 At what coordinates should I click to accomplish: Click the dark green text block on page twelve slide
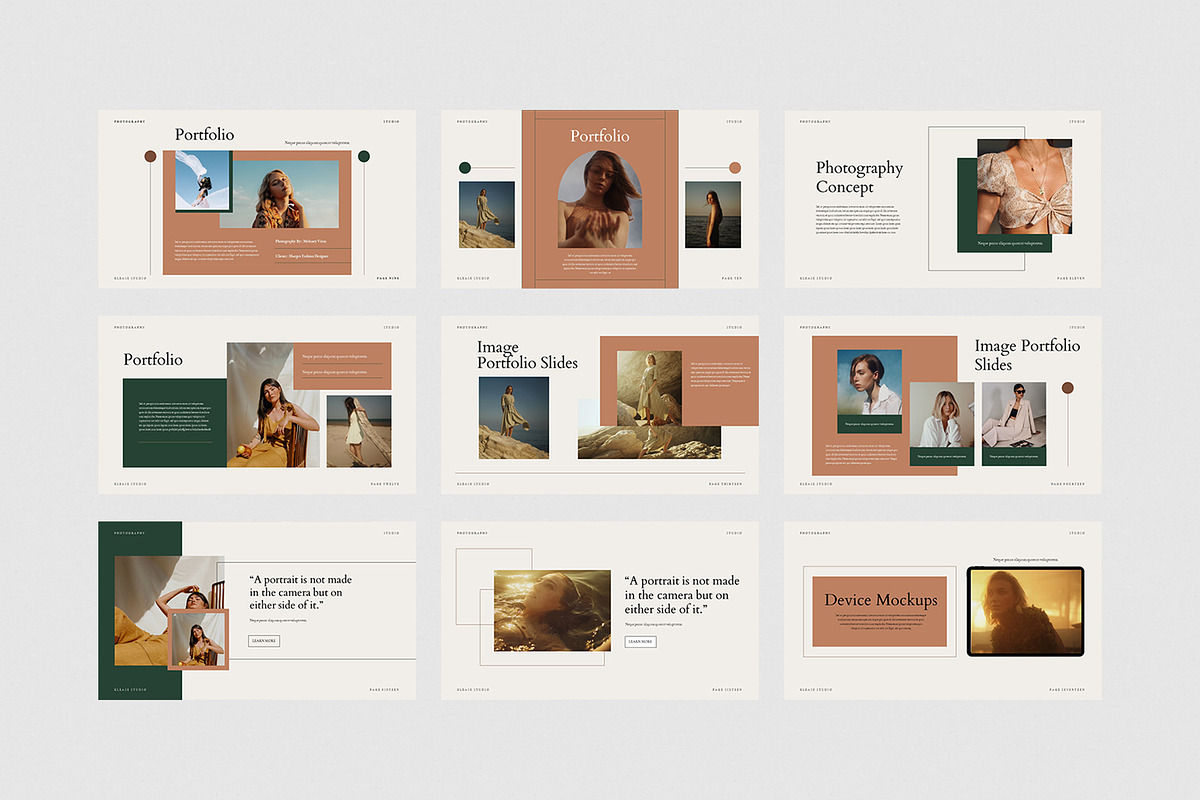click(175, 423)
